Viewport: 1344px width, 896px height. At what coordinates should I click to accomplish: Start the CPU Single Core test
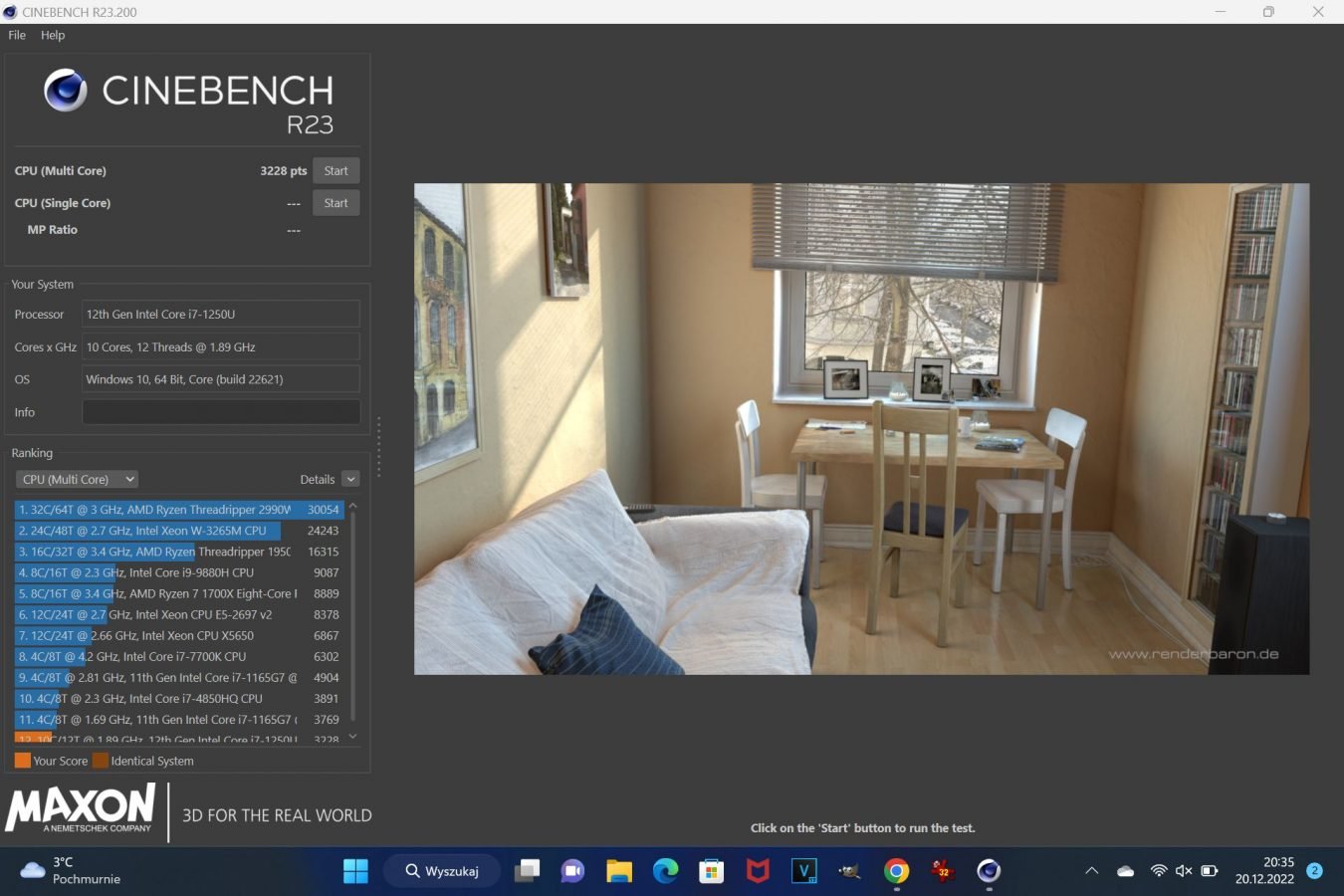click(336, 203)
